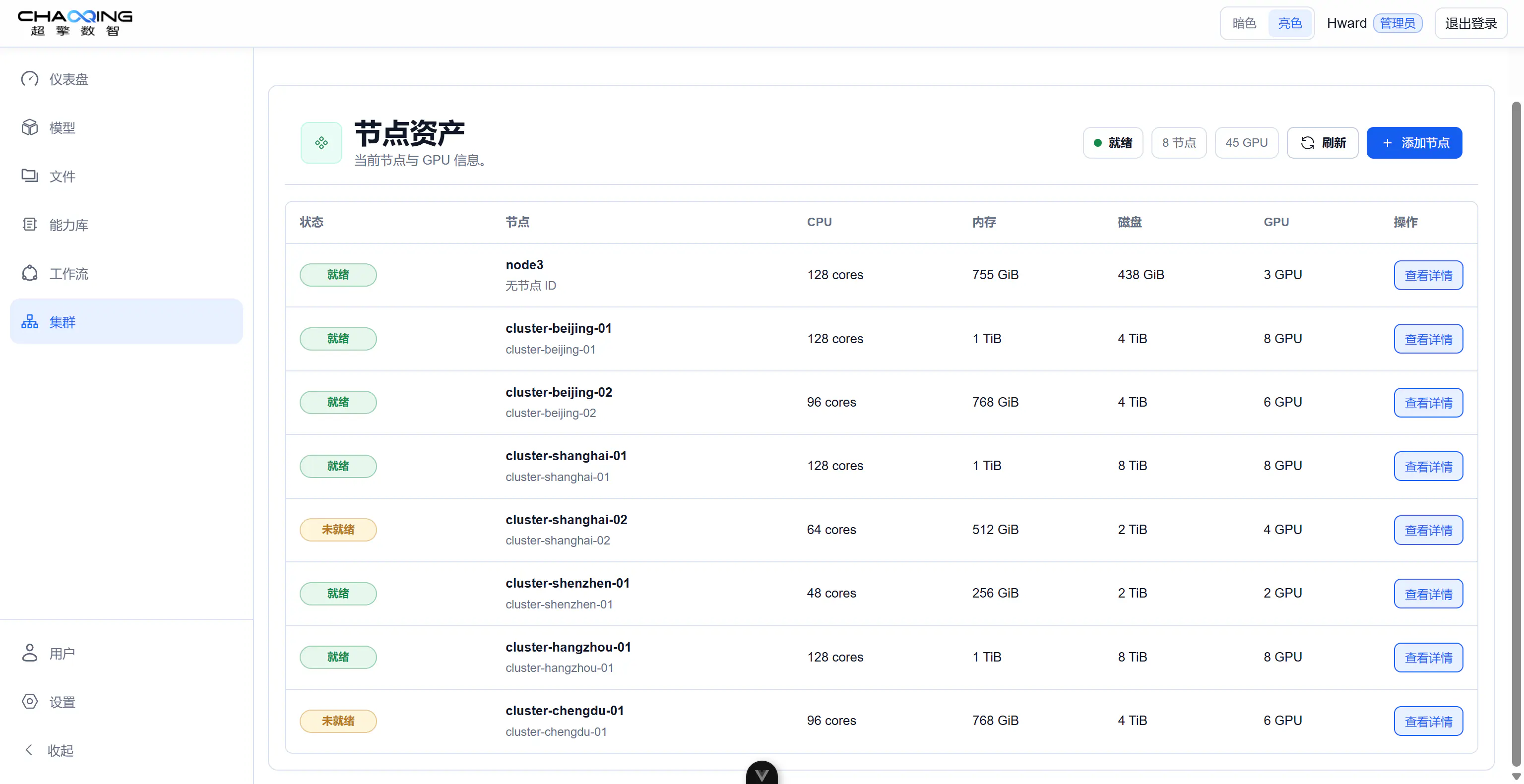The image size is (1524, 784).
Task: Click the GPU column header
Action: click(x=1276, y=222)
